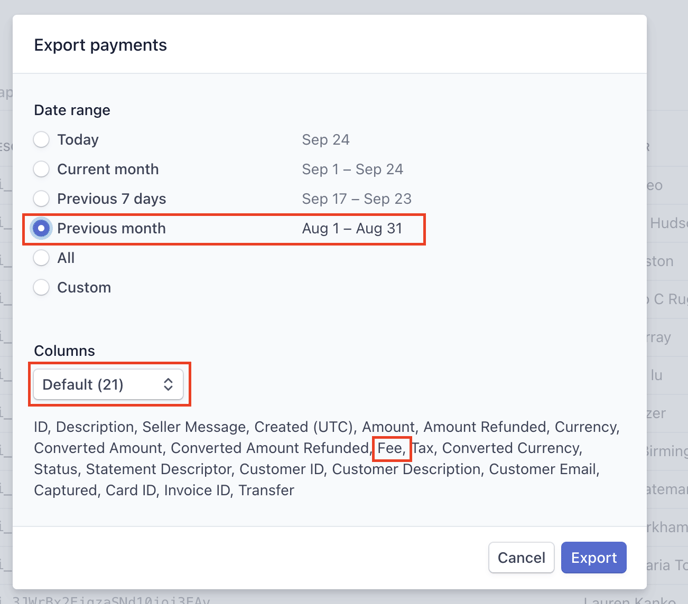Click the Sep 24 date next to Today

click(x=326, y=140)
